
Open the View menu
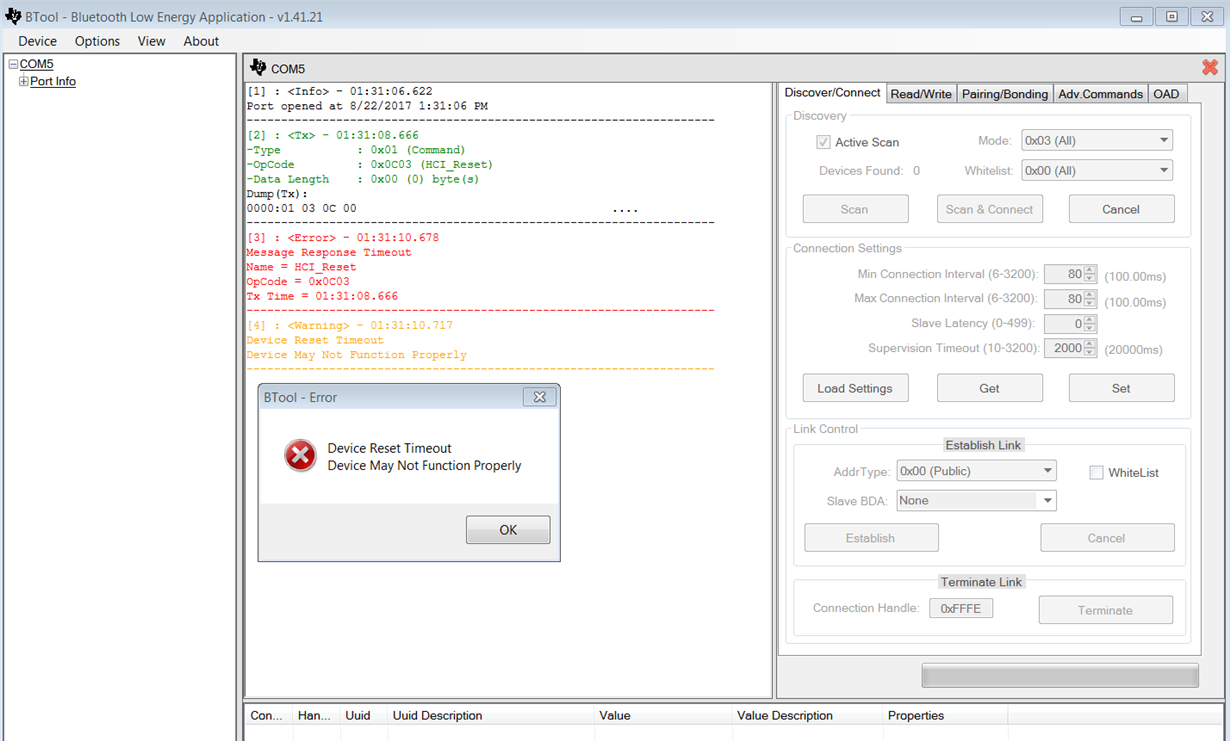coord(152,41)
